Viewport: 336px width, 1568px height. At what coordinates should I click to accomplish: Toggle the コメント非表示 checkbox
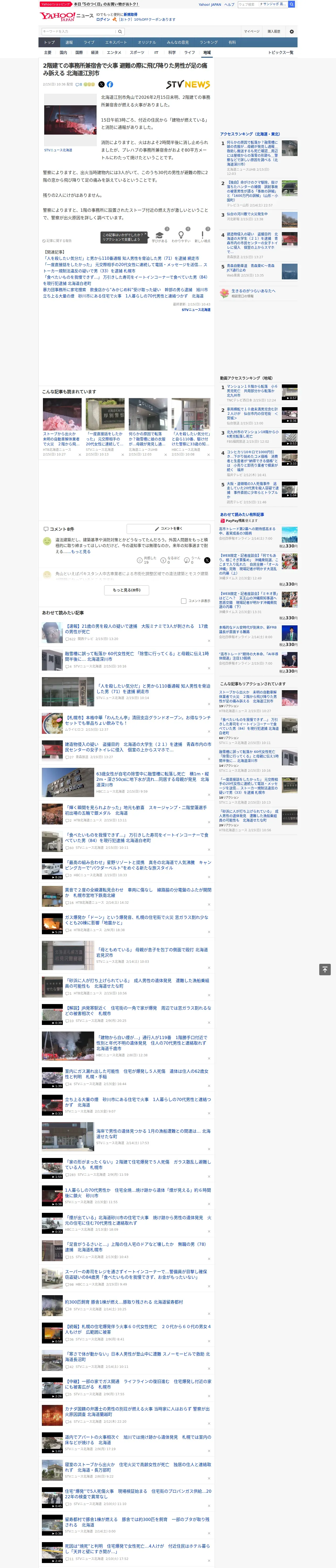pos(183,601)
